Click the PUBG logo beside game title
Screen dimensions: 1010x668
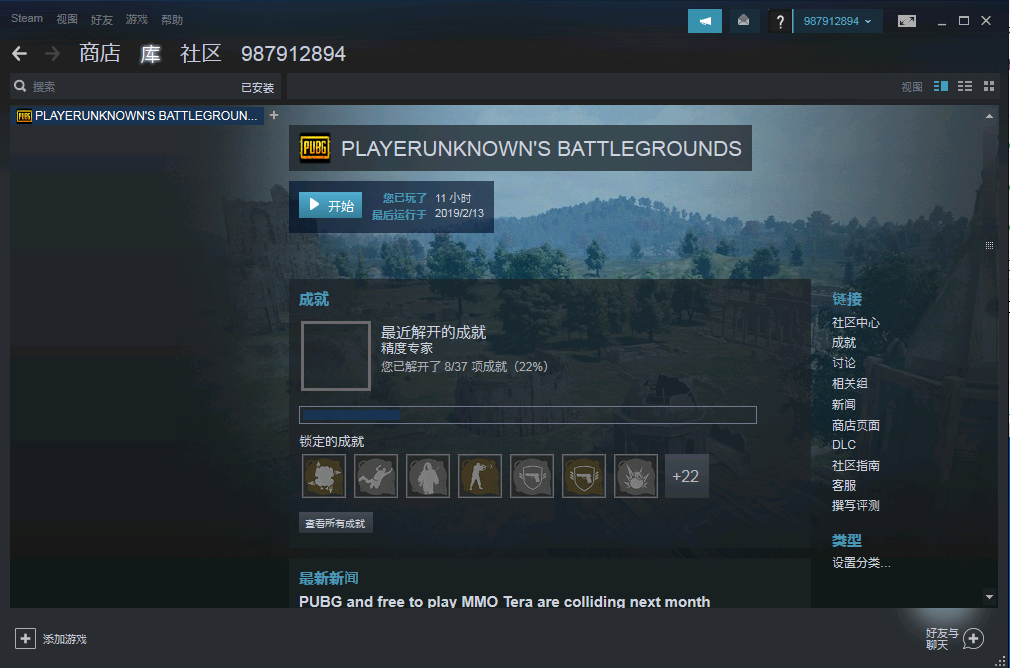click(315, 148)
